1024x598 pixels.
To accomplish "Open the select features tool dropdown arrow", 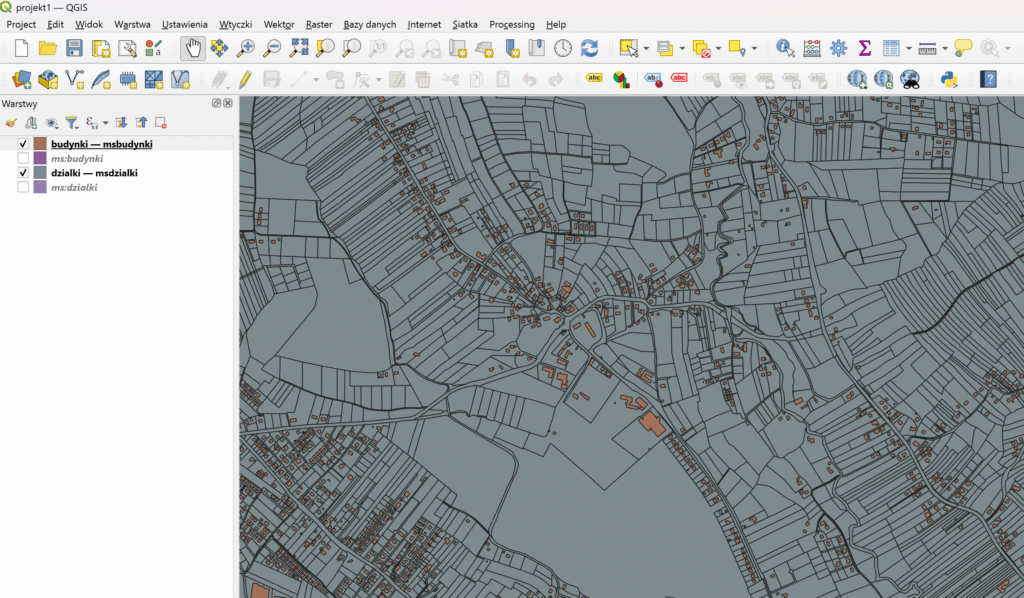I will pos(646,48).
